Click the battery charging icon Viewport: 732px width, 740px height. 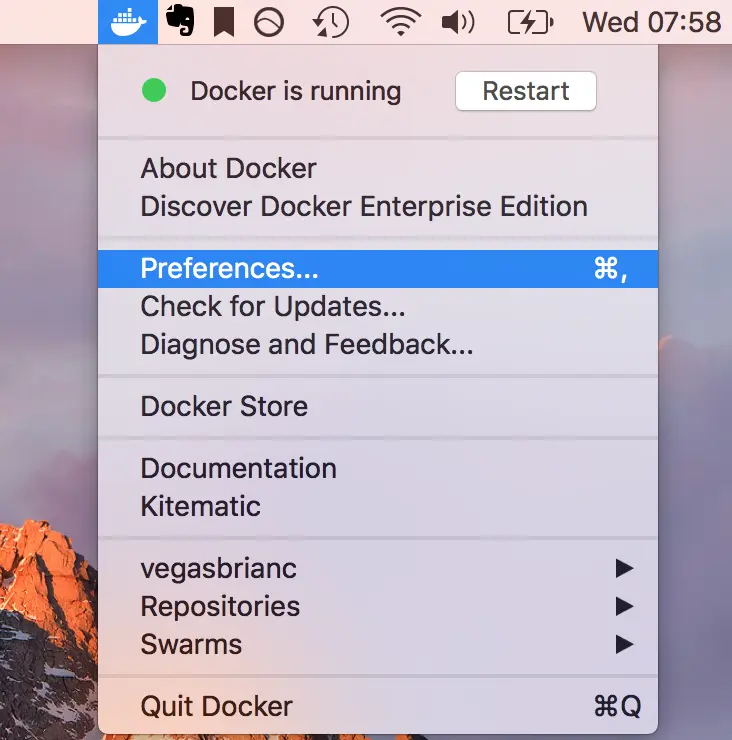tap(530, 22)
